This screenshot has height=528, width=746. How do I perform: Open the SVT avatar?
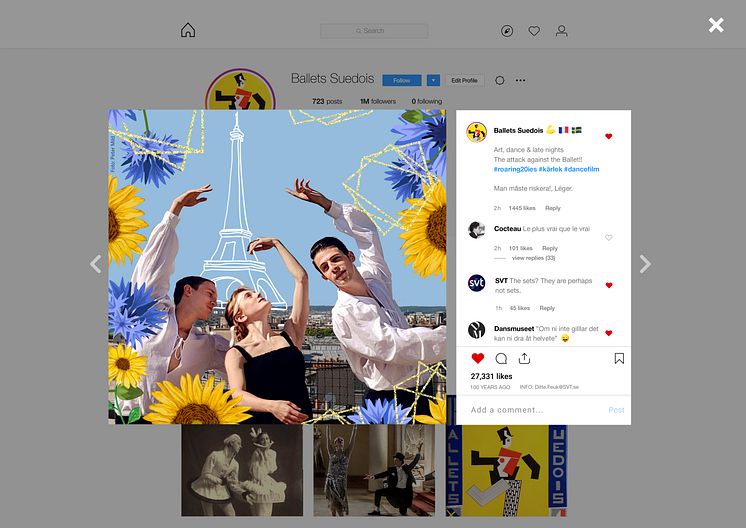point(476,283)
